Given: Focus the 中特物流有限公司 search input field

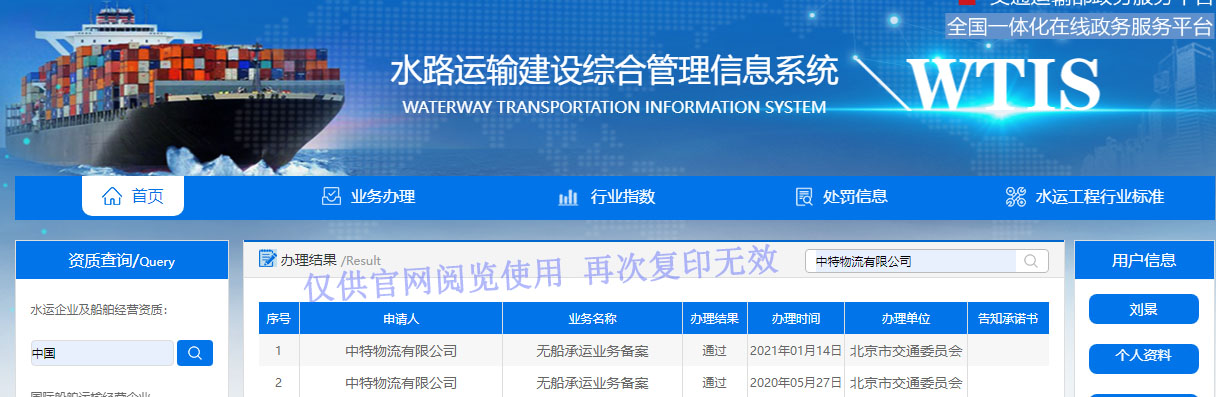Looking at the screenshot, I should tap(912, 261).
